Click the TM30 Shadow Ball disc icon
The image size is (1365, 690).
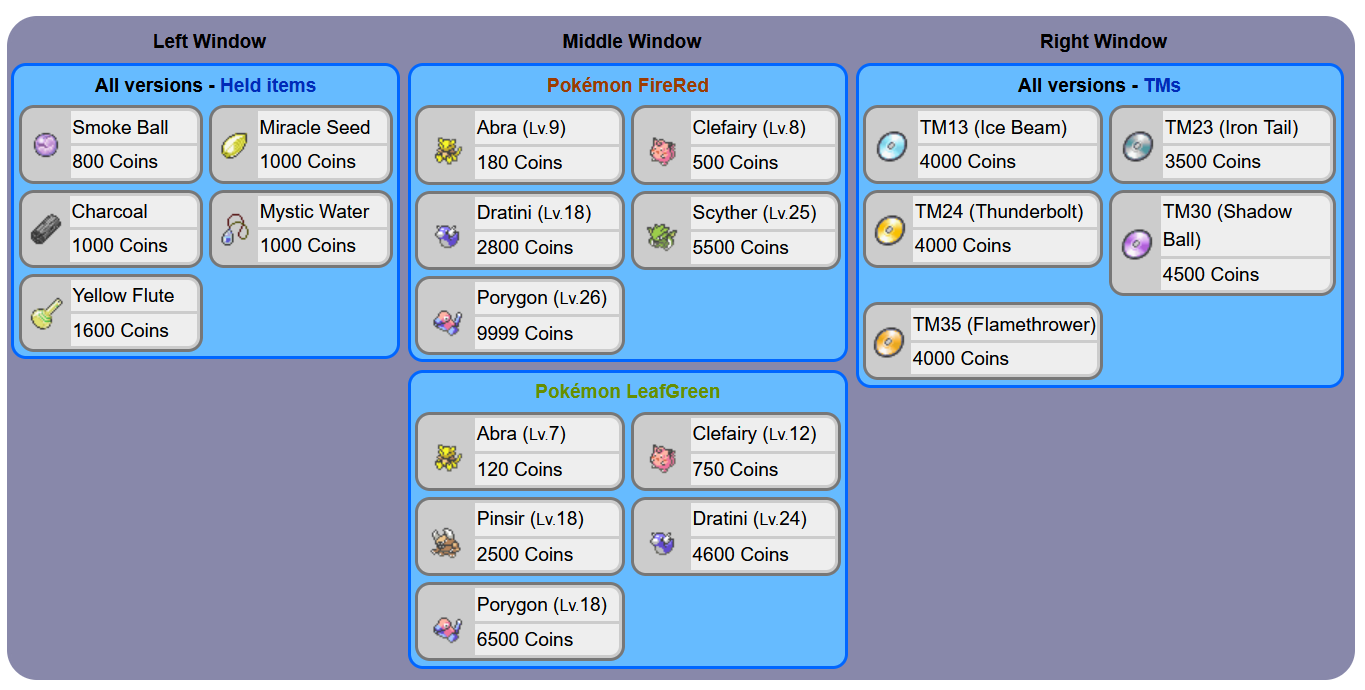click(x=1137, y=243)
